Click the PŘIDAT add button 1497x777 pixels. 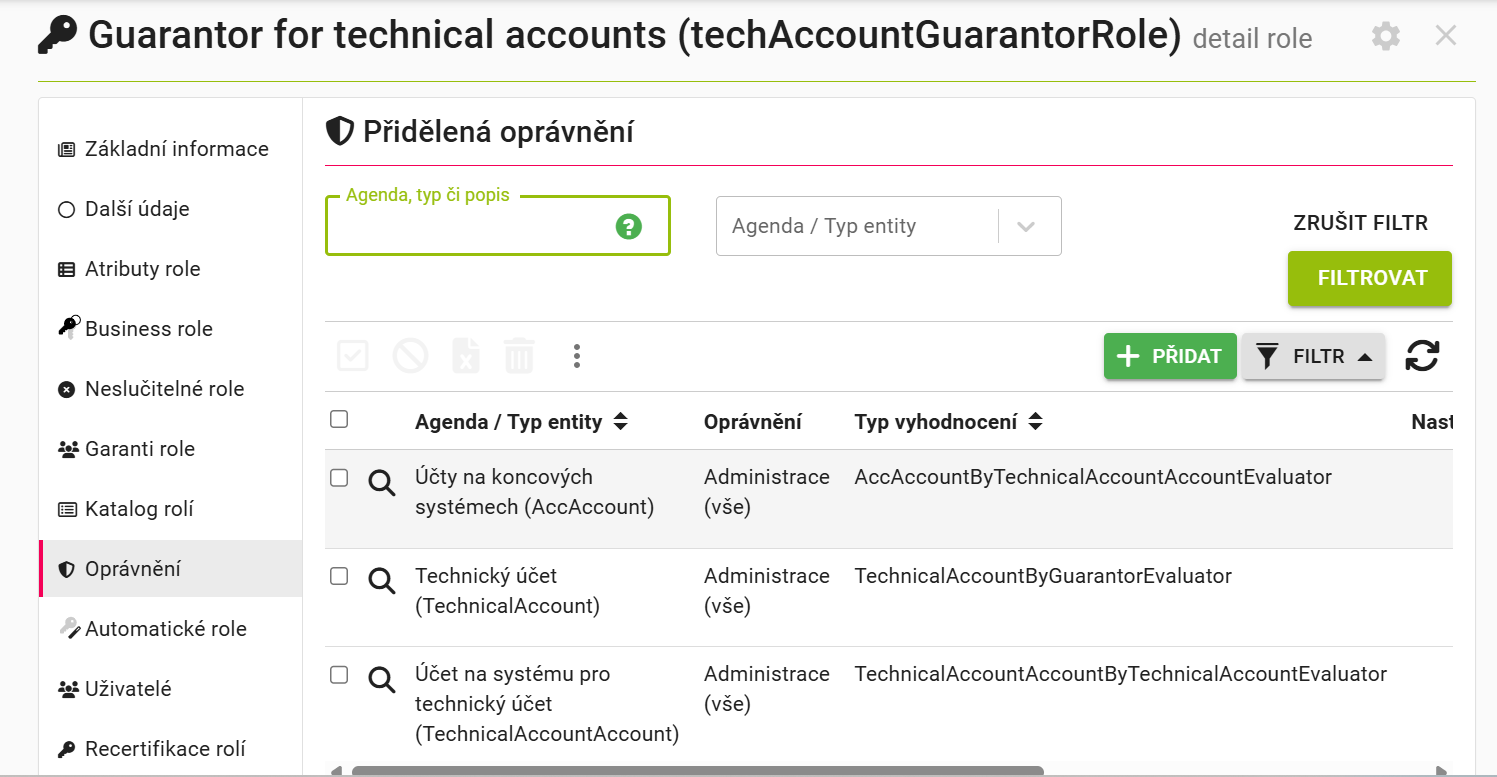[x=1170, y=356]
